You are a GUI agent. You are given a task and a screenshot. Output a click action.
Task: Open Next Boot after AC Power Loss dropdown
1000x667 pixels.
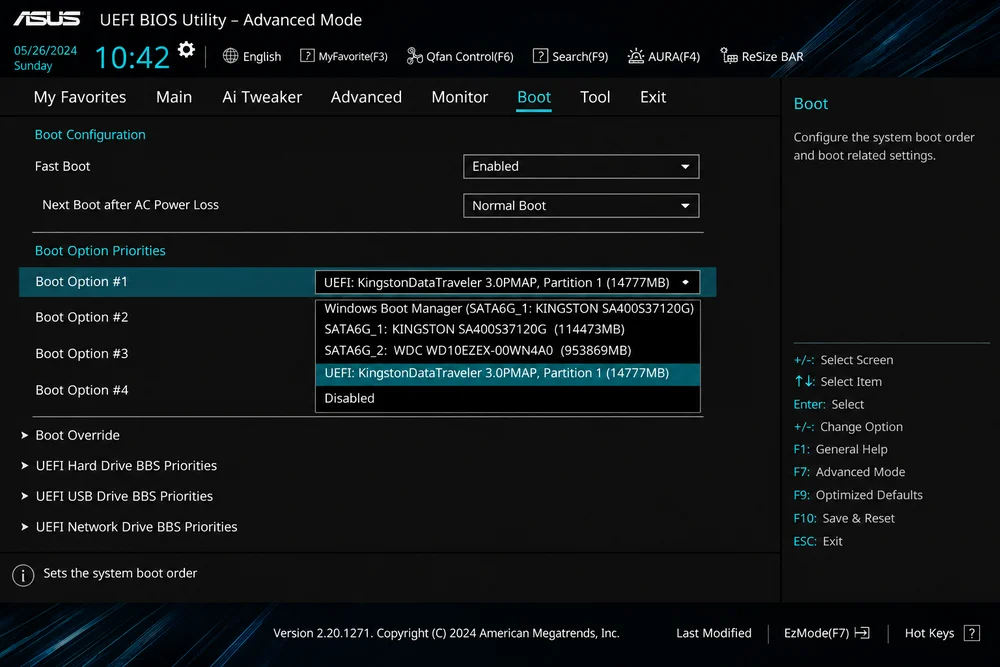click(x=581, y=205)
